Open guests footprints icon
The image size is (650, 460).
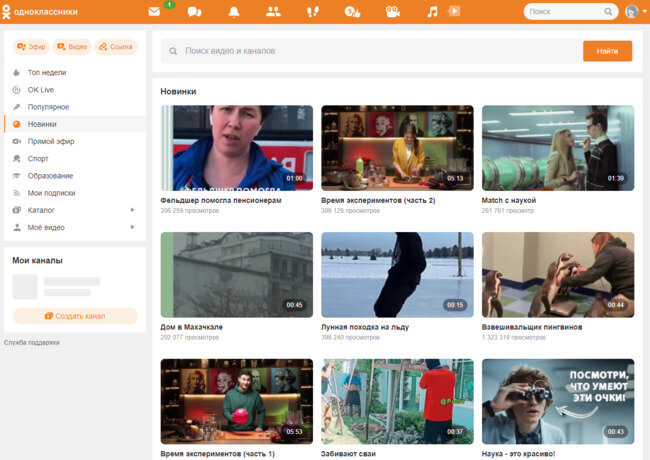point(313,12)
